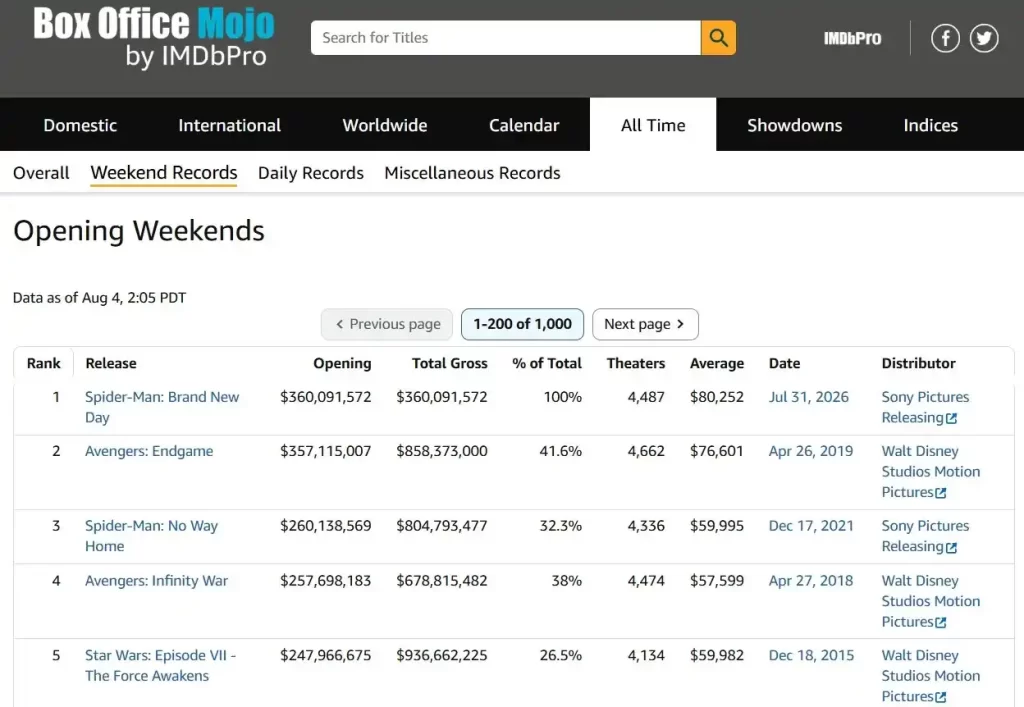Switch to the Overall sub-tab

pyautogui.click(x=41, y=173)
